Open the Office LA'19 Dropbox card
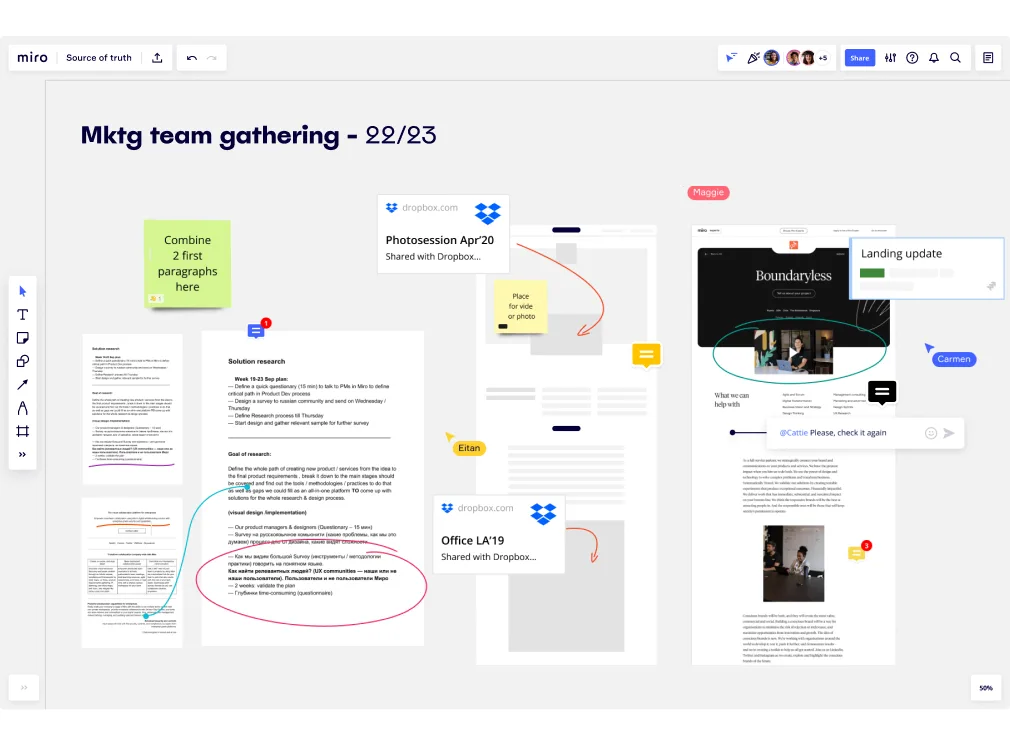Screen dimensions: 1010x746 tap(499, 534)
